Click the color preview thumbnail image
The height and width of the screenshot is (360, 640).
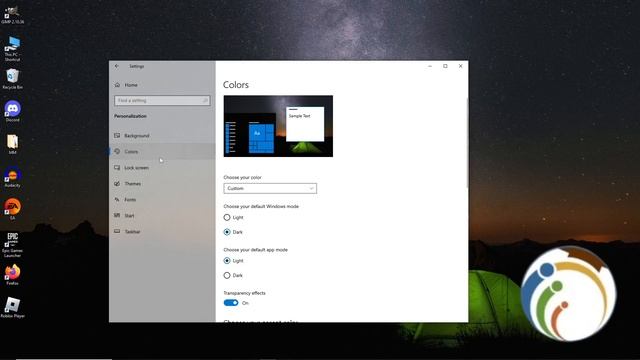pyautogui.click(x=278, y=126)
